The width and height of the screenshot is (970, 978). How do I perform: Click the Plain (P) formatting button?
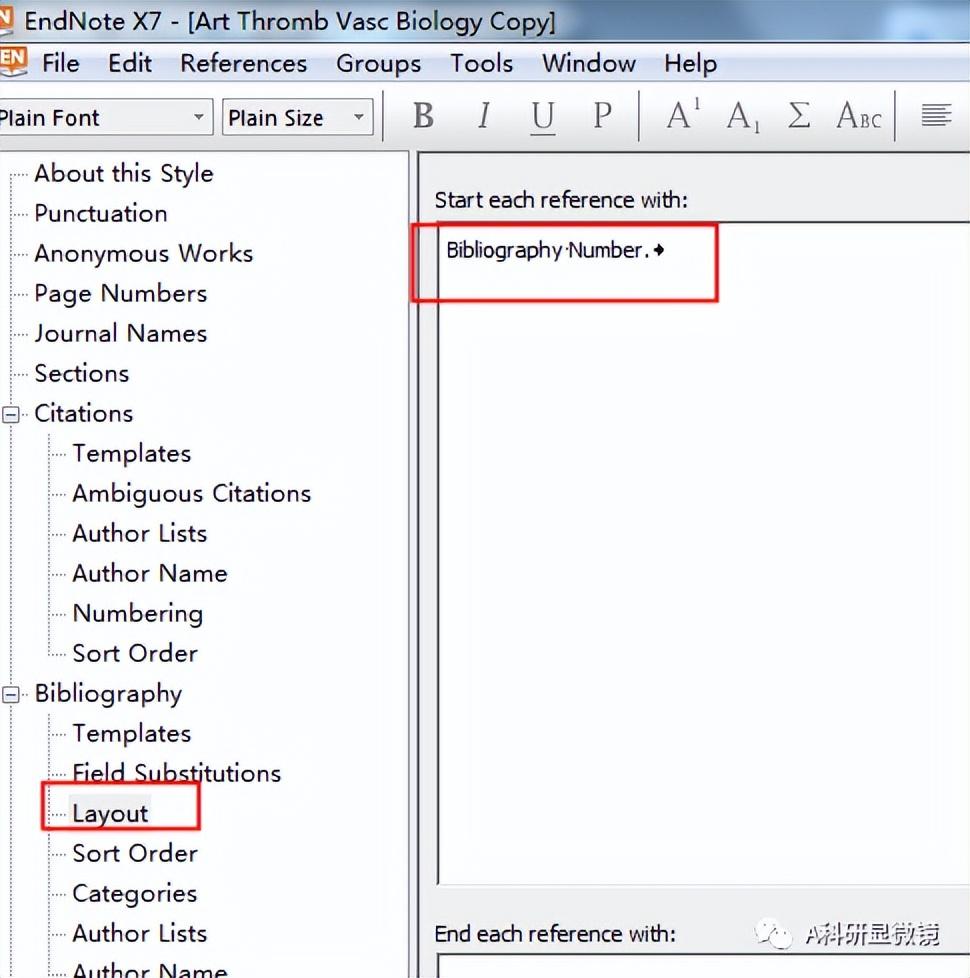(x=602, y=115)
